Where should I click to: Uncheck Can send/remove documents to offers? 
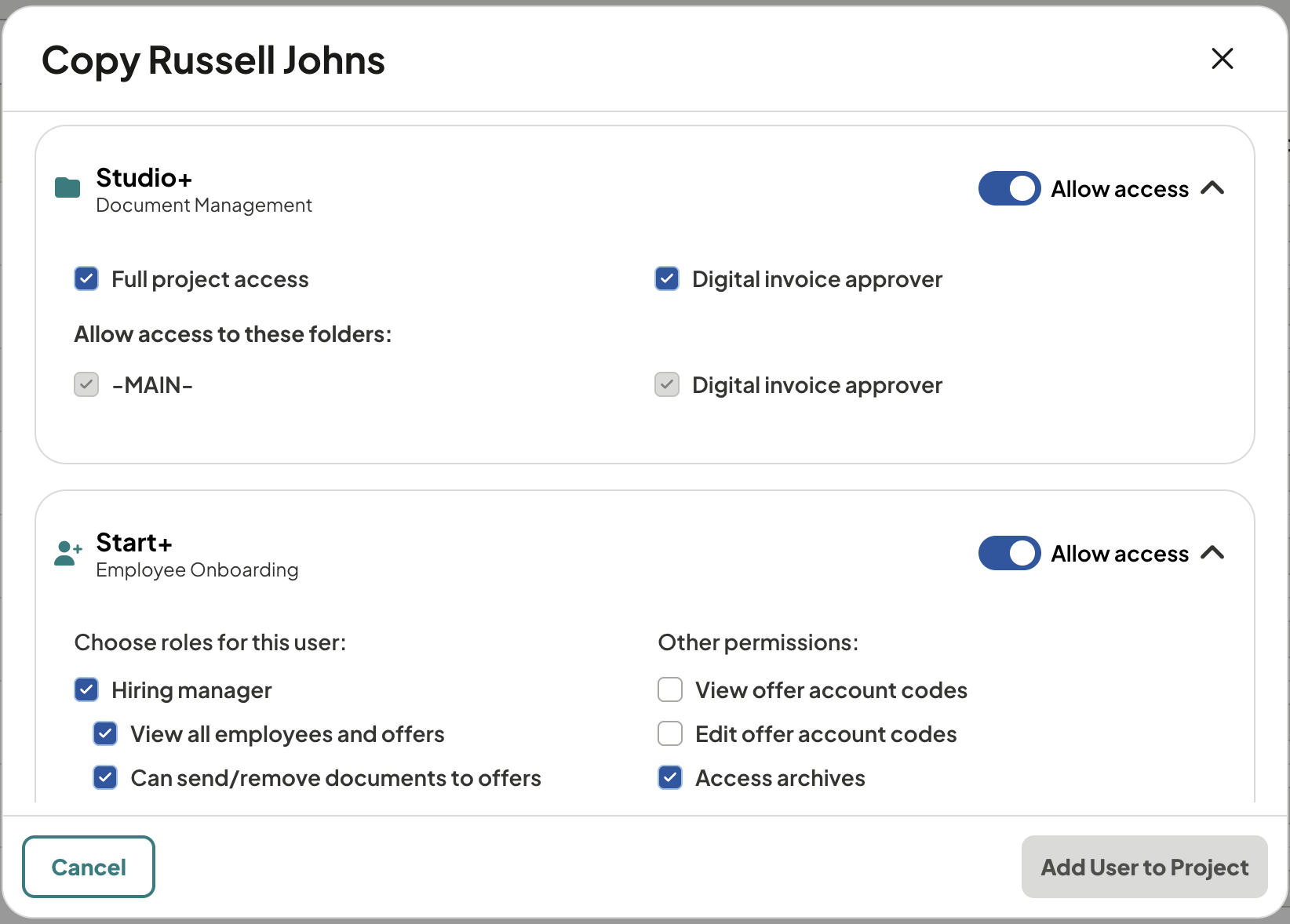coord(105,777)
